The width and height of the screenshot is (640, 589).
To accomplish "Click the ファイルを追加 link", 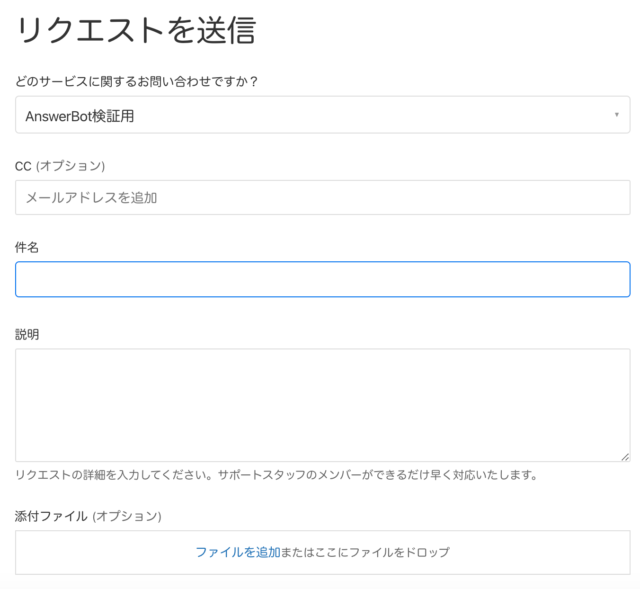I will click(x=238, y=552).
